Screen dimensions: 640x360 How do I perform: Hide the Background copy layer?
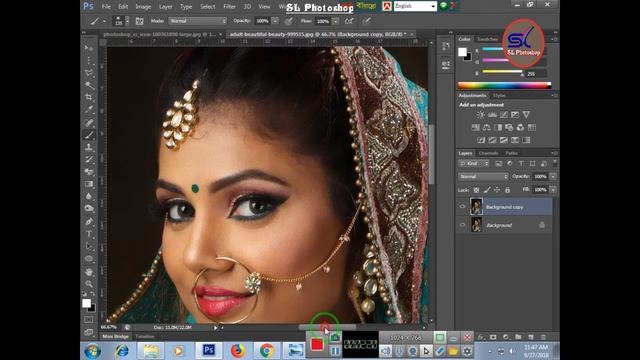tap(462, 207)
